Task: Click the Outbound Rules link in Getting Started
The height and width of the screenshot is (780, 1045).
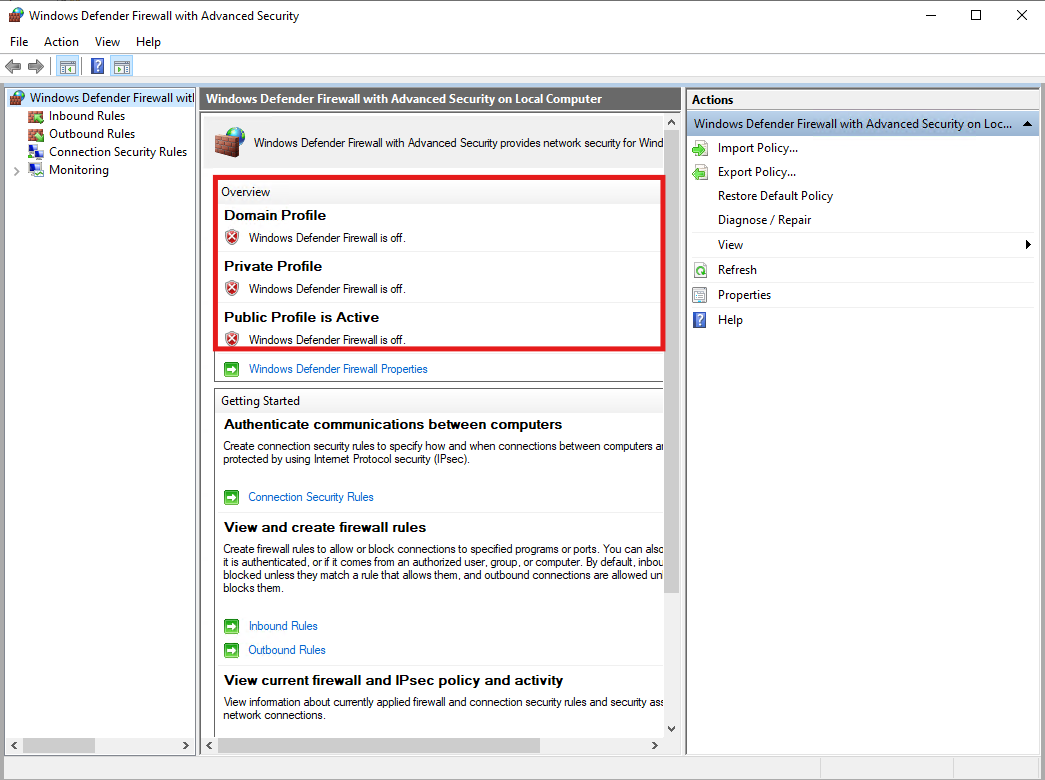Action: pyautogui.click(x=287, y=650)
